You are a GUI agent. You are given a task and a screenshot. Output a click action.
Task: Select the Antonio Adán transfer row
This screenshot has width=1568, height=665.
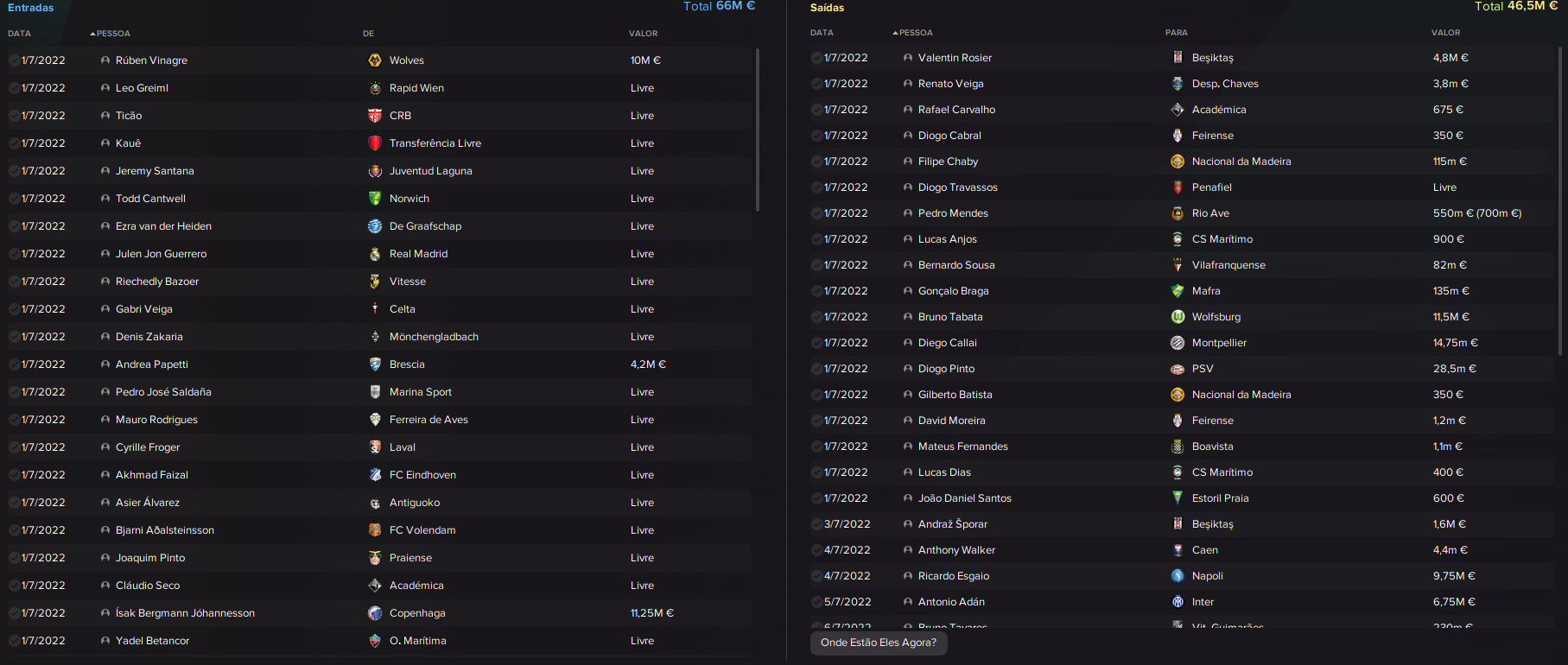(x=1183, y=602)
